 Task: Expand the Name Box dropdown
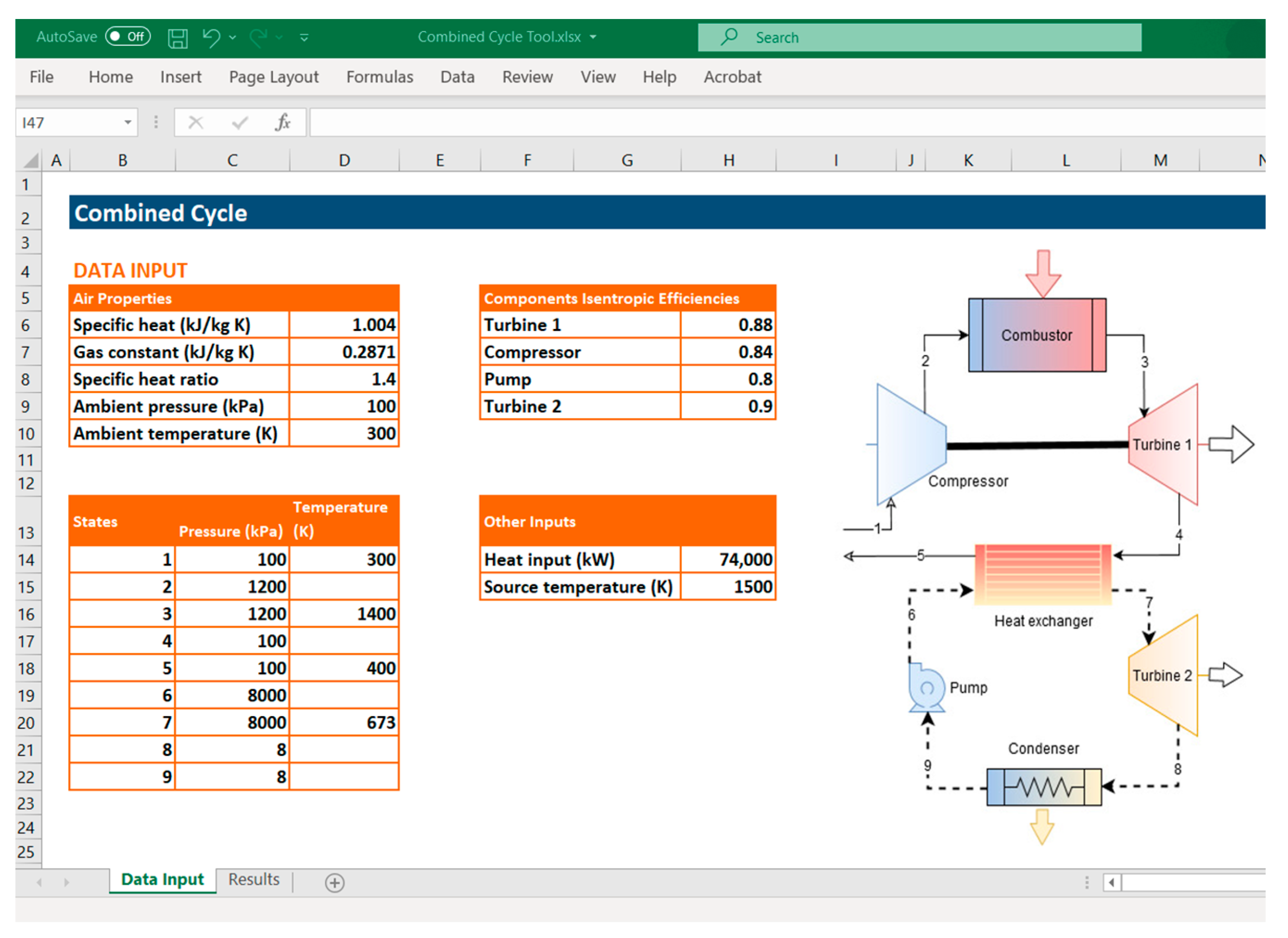(x=128, y=122)
